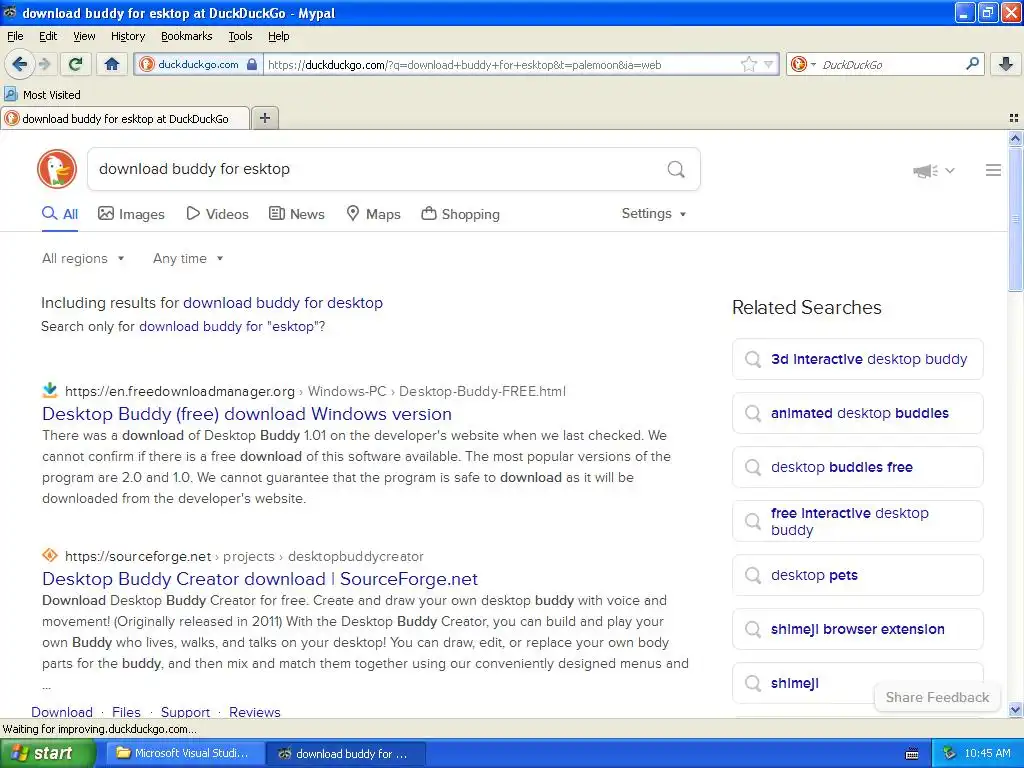Click the padlock site identity icon
This screenshot has height=768, width=1024.
pyautogui.click(x=252, y=64)
